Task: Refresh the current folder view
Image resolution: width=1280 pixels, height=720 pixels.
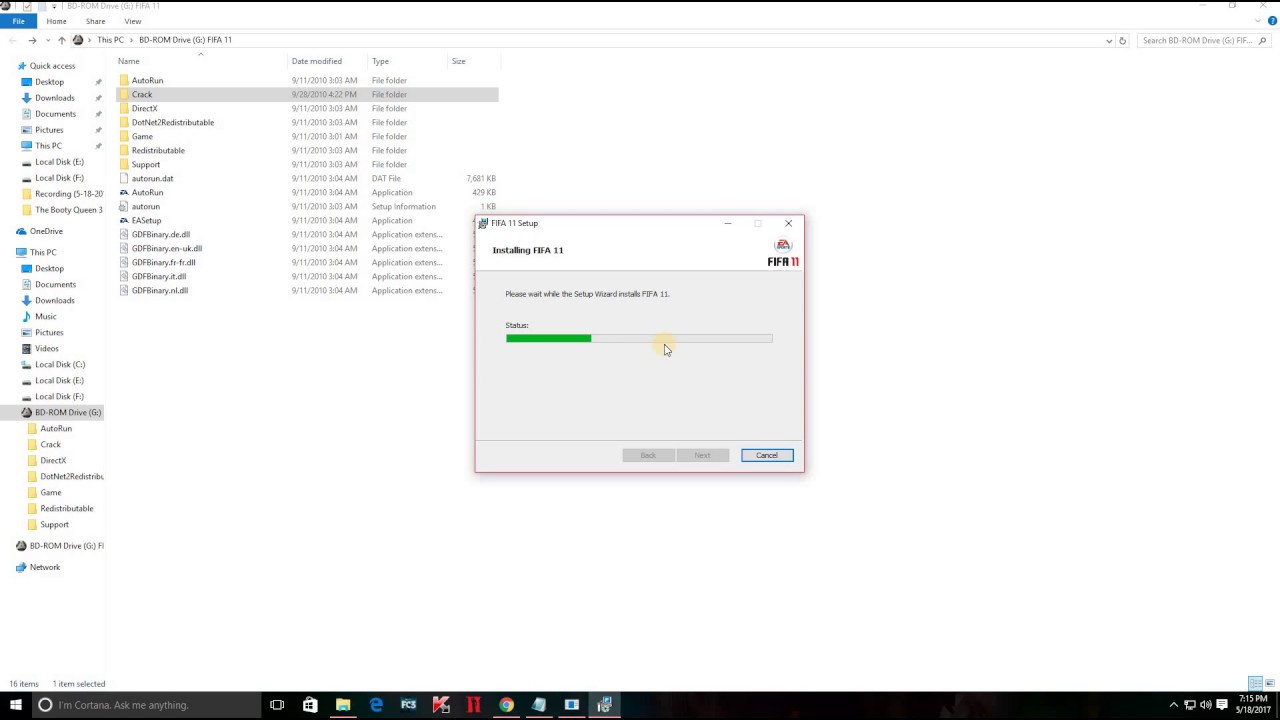Action: [x=1122, y=40]
